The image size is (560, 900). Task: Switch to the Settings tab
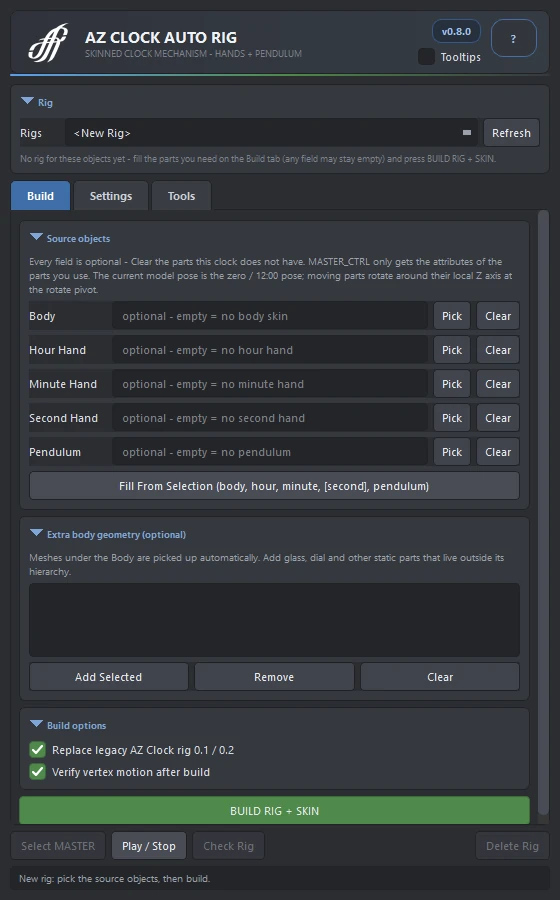pyautogui.click(x=111, y=196)
